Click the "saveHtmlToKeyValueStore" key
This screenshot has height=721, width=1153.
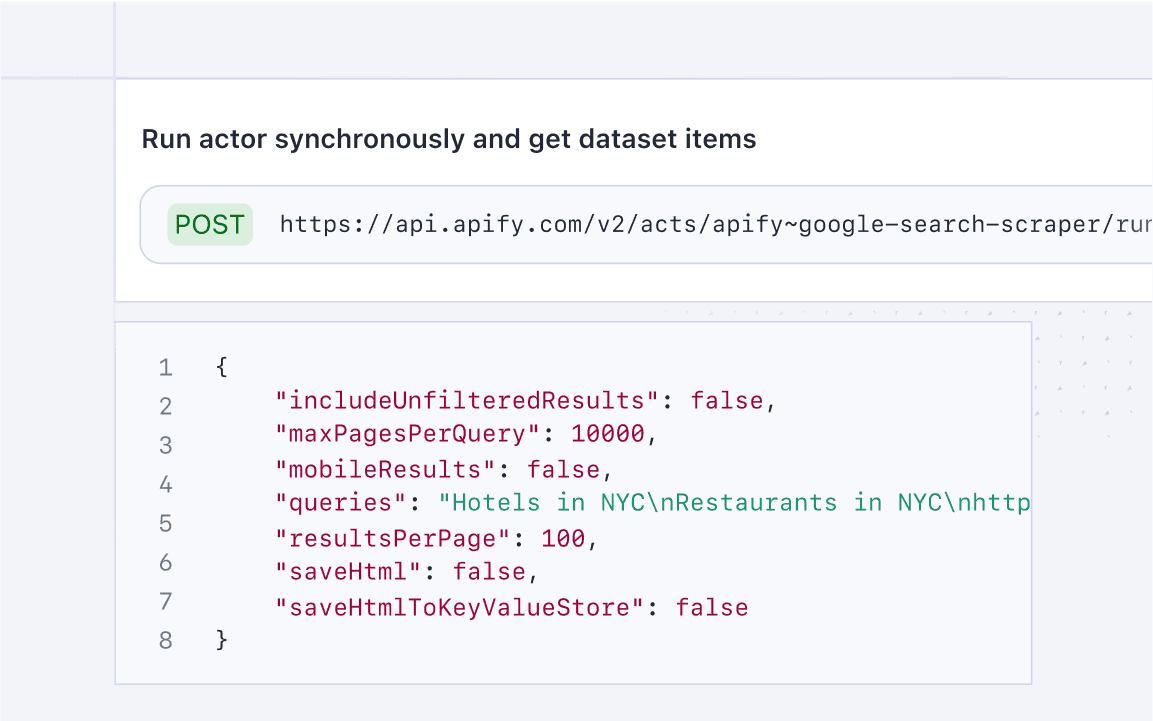[x=460, y=607]
